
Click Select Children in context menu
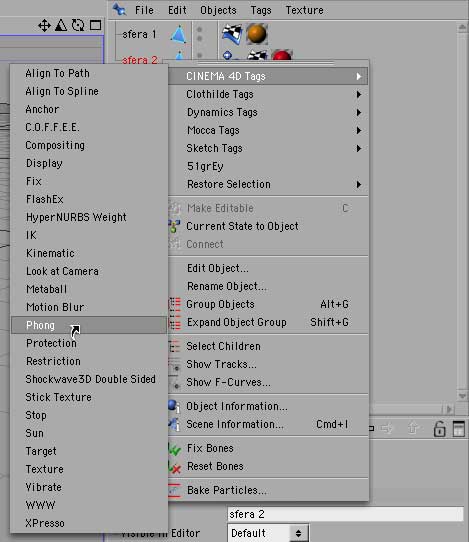point(268,346)
